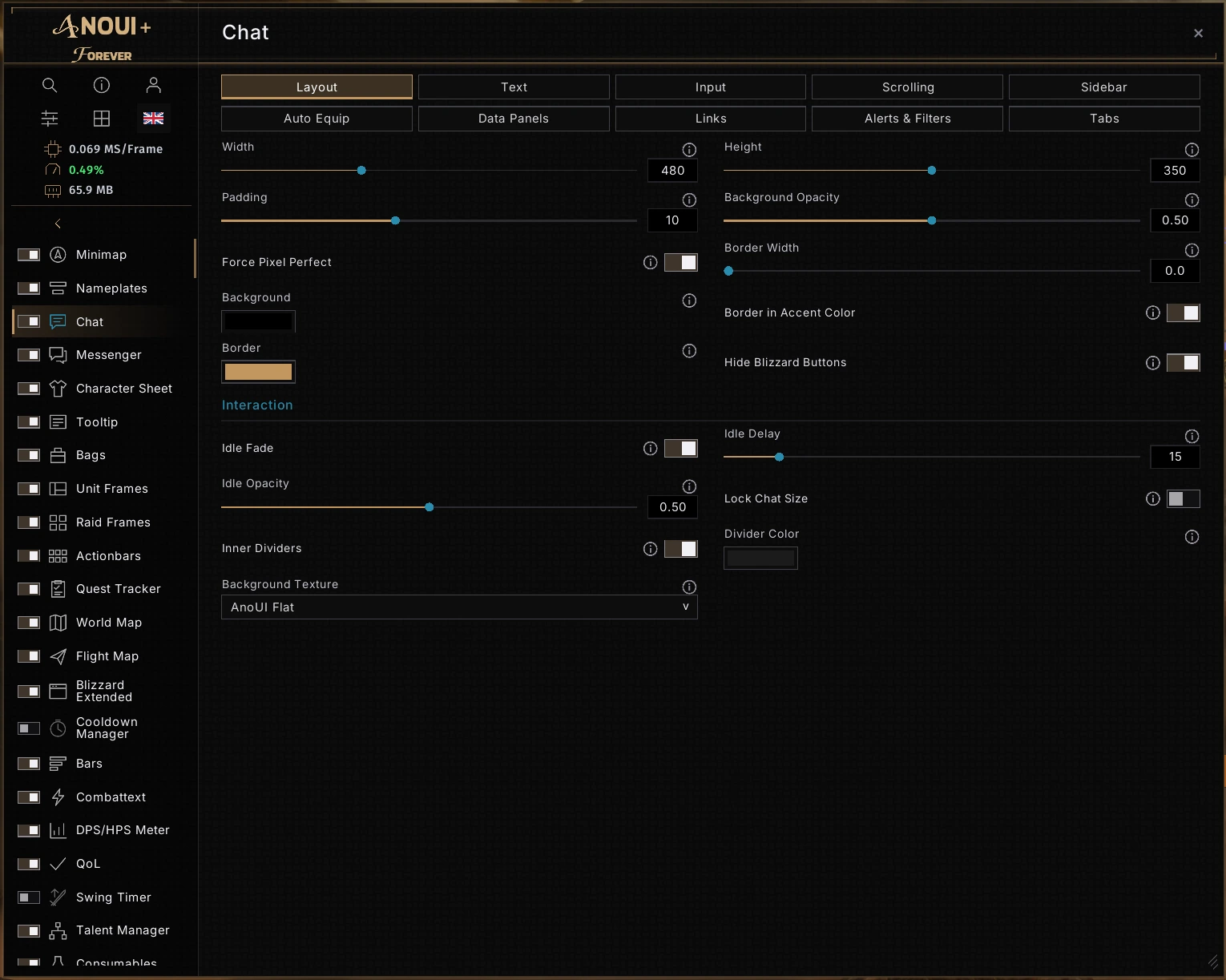Click the Idle Delay value field
Image resolution: width=1226 pixels, height=980 pixels.
(x=1175, y=457)
